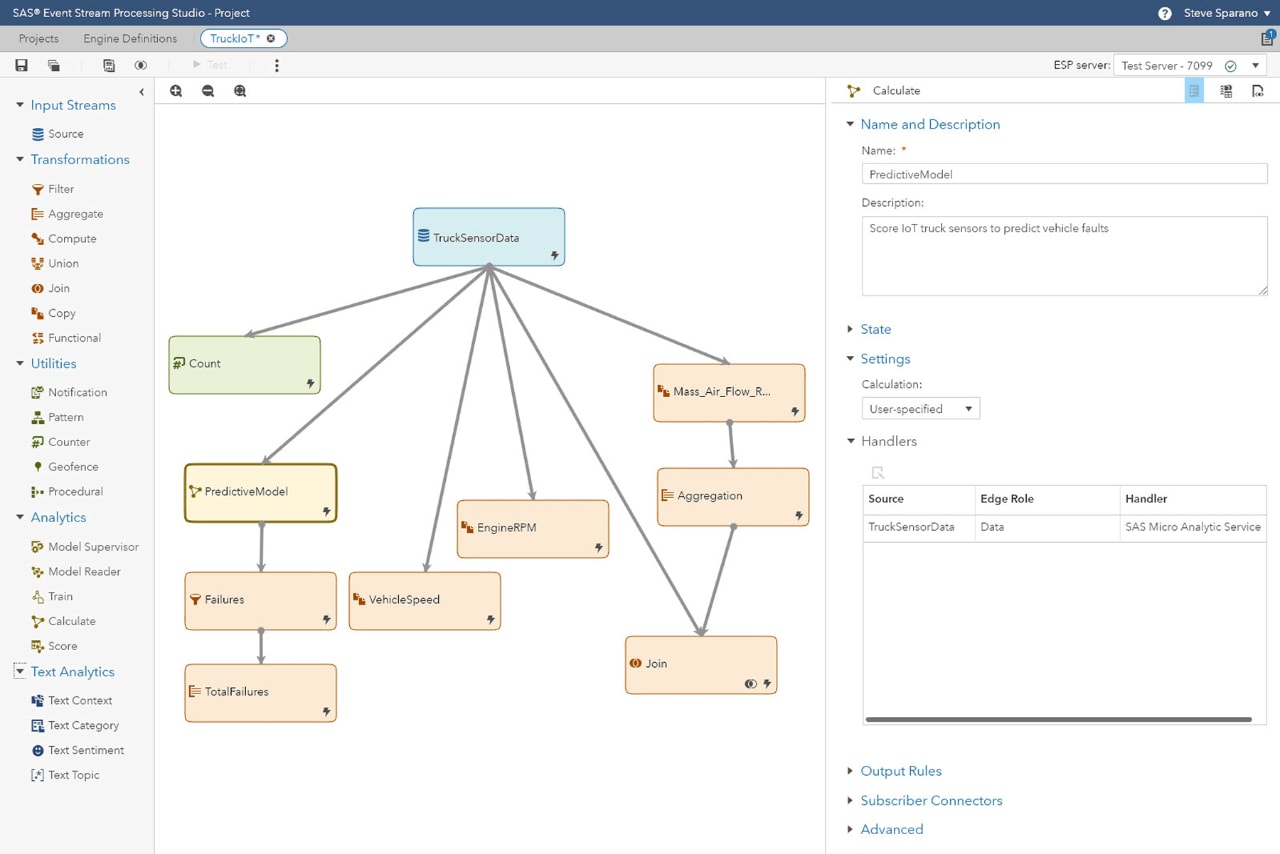Select the TruckSensorData source node

click(x=489, y=237)
